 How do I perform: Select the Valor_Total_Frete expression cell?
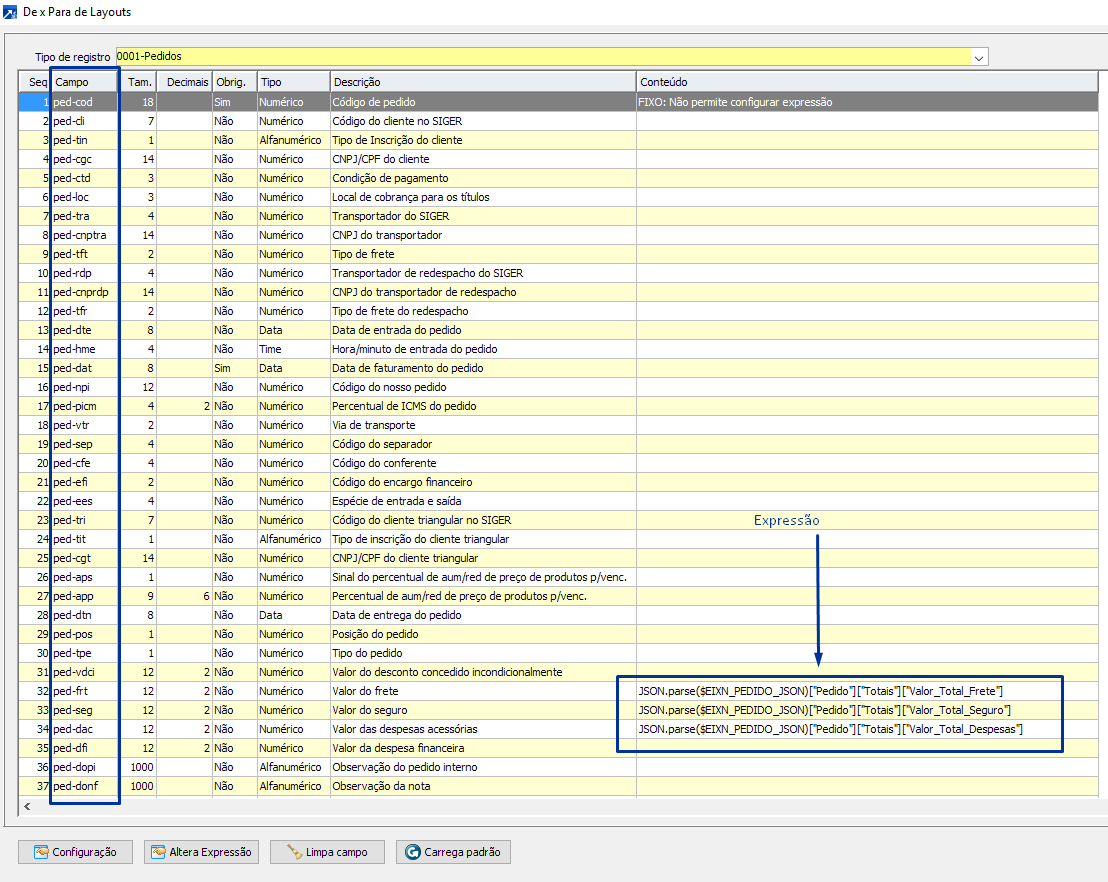tap(820, 691)
